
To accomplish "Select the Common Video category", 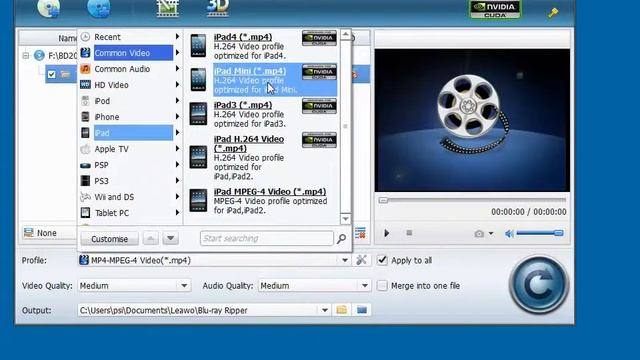I will pos(130,53).
